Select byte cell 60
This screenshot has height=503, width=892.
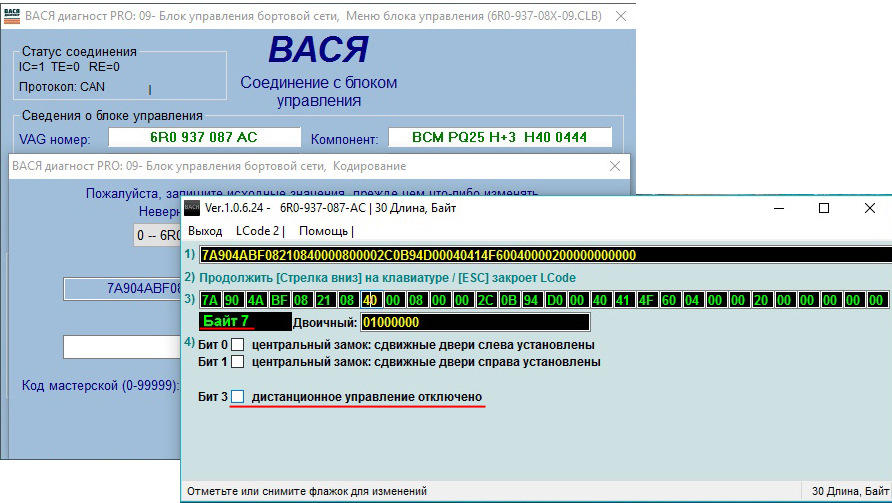tap(669, 300)
